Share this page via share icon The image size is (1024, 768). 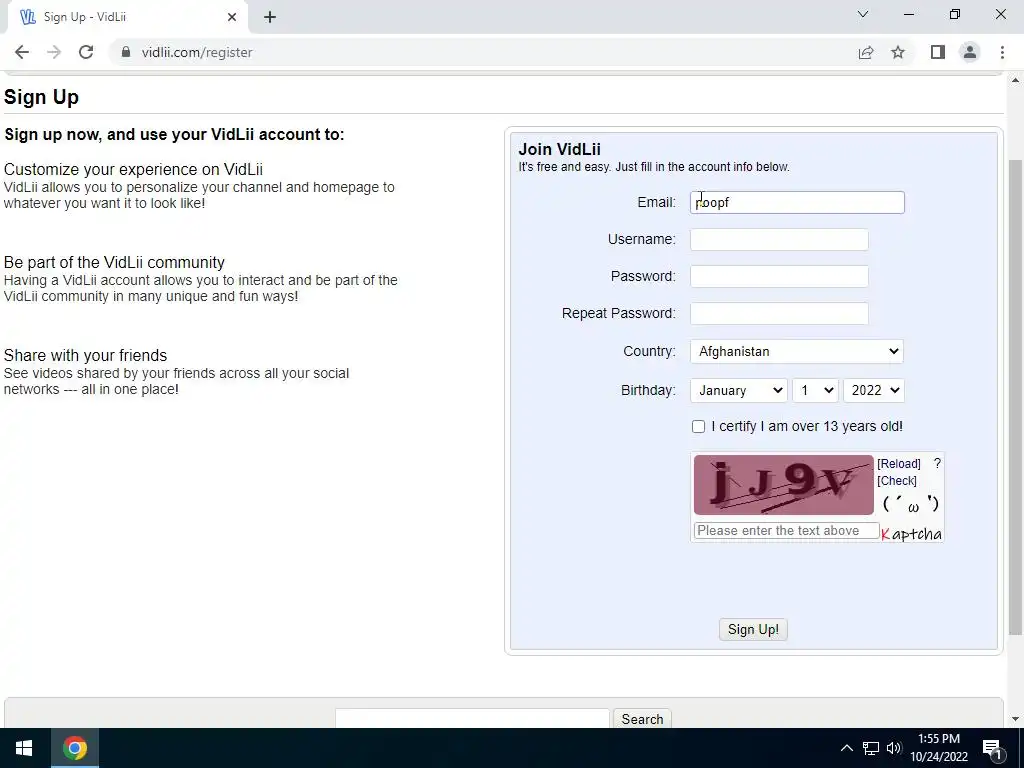point(866,52)
